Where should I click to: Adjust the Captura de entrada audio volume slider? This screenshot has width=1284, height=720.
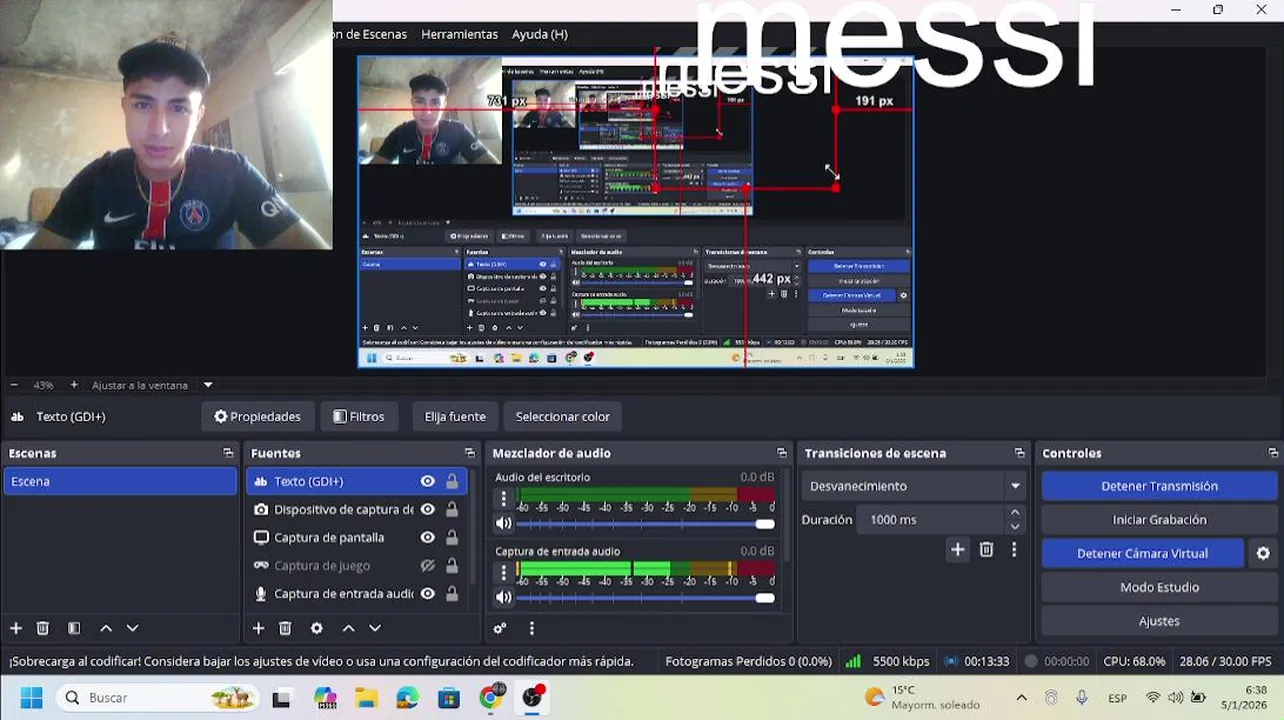pos(646,598)
